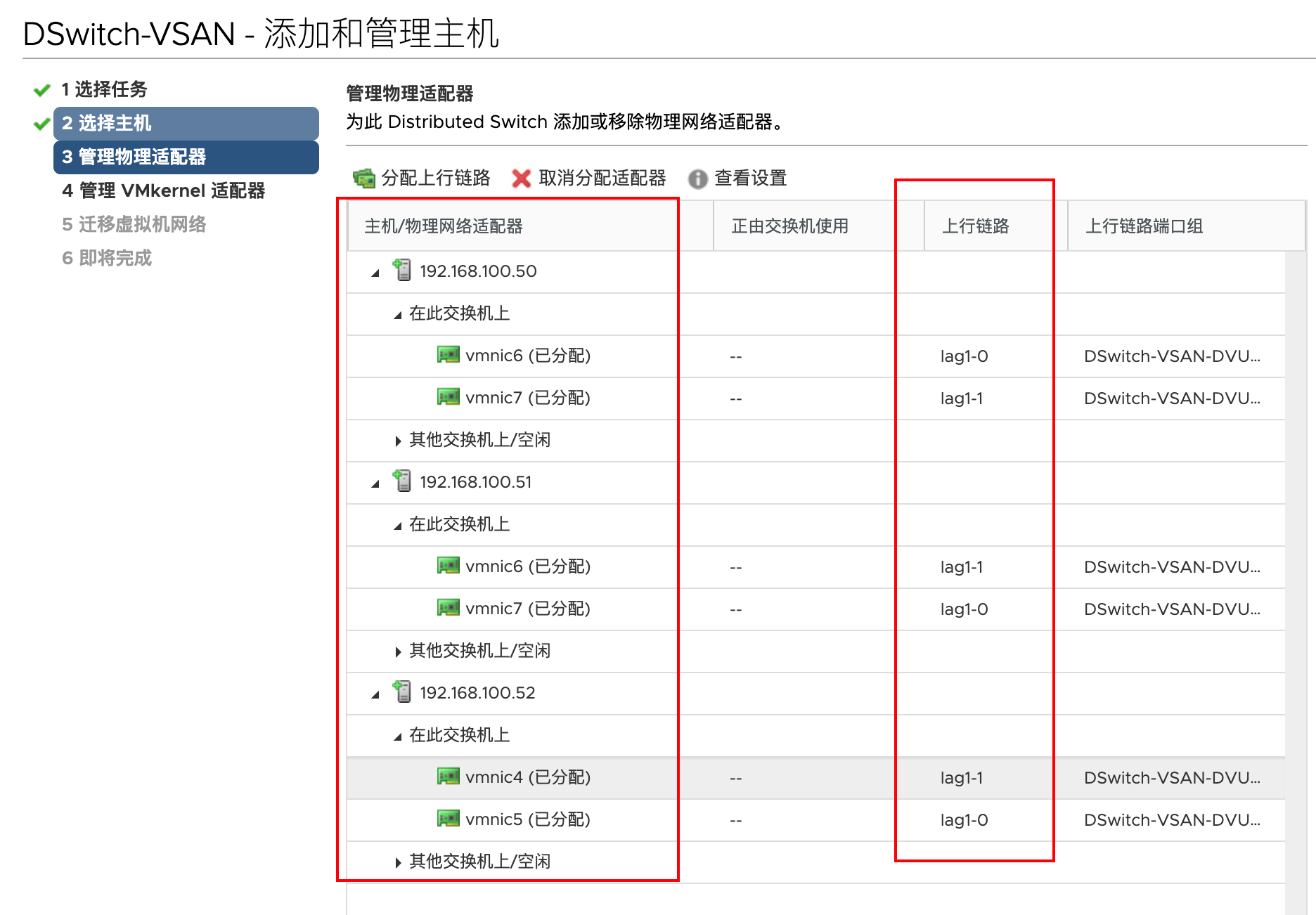This screenshot has height=915, width=1316.
Task: Click the vmnic4 network adapter icon
Action: 449,776
